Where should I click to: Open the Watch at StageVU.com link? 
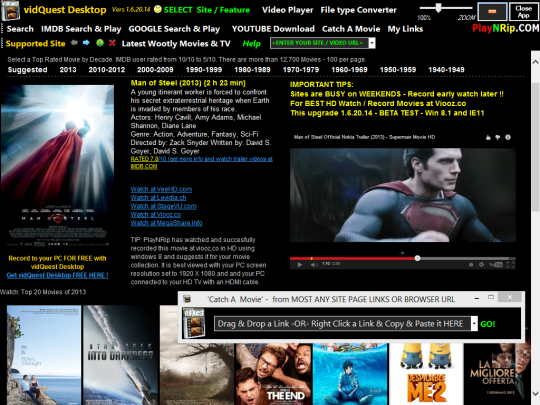pos(164,206)
